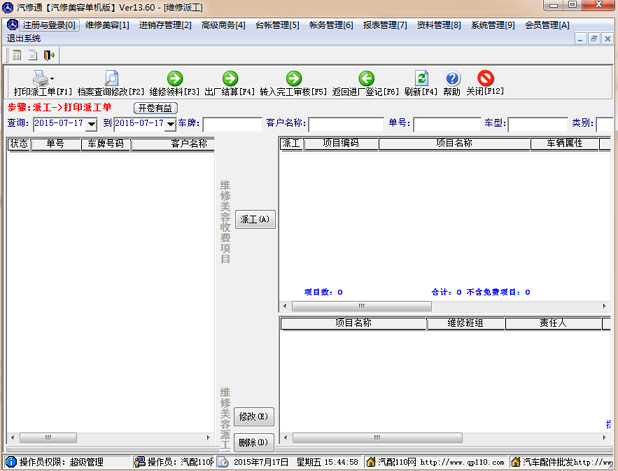Open the printer dropdown arrow beside print icon
The height and width of the screenshot is (471, 618).
[x=52, y=78]
